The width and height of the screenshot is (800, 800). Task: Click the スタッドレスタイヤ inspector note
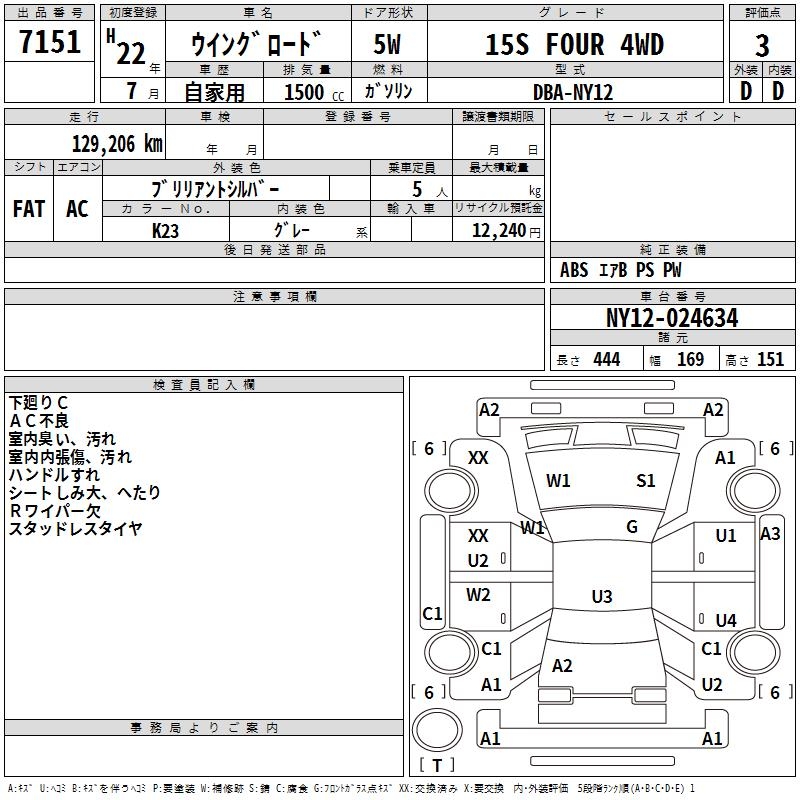(76, 529)
